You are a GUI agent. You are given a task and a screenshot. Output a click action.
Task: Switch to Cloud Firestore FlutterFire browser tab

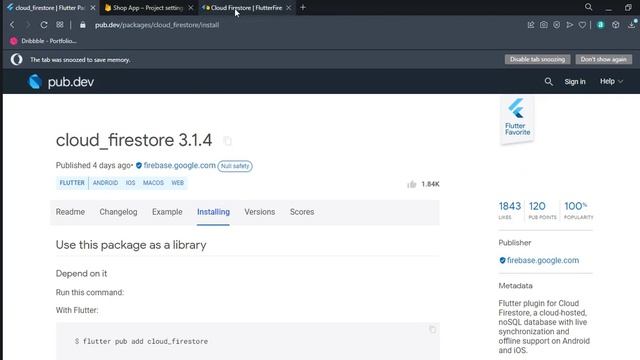pos(246,8)
